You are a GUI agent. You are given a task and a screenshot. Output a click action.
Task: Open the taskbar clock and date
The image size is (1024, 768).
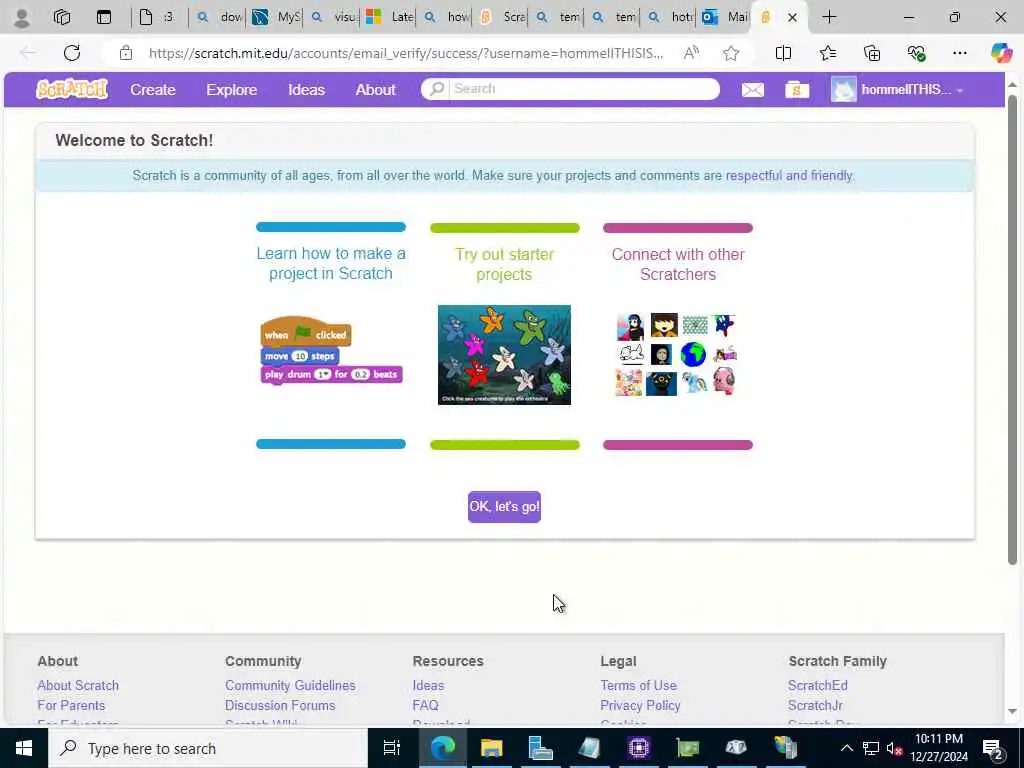click(939, 748)
